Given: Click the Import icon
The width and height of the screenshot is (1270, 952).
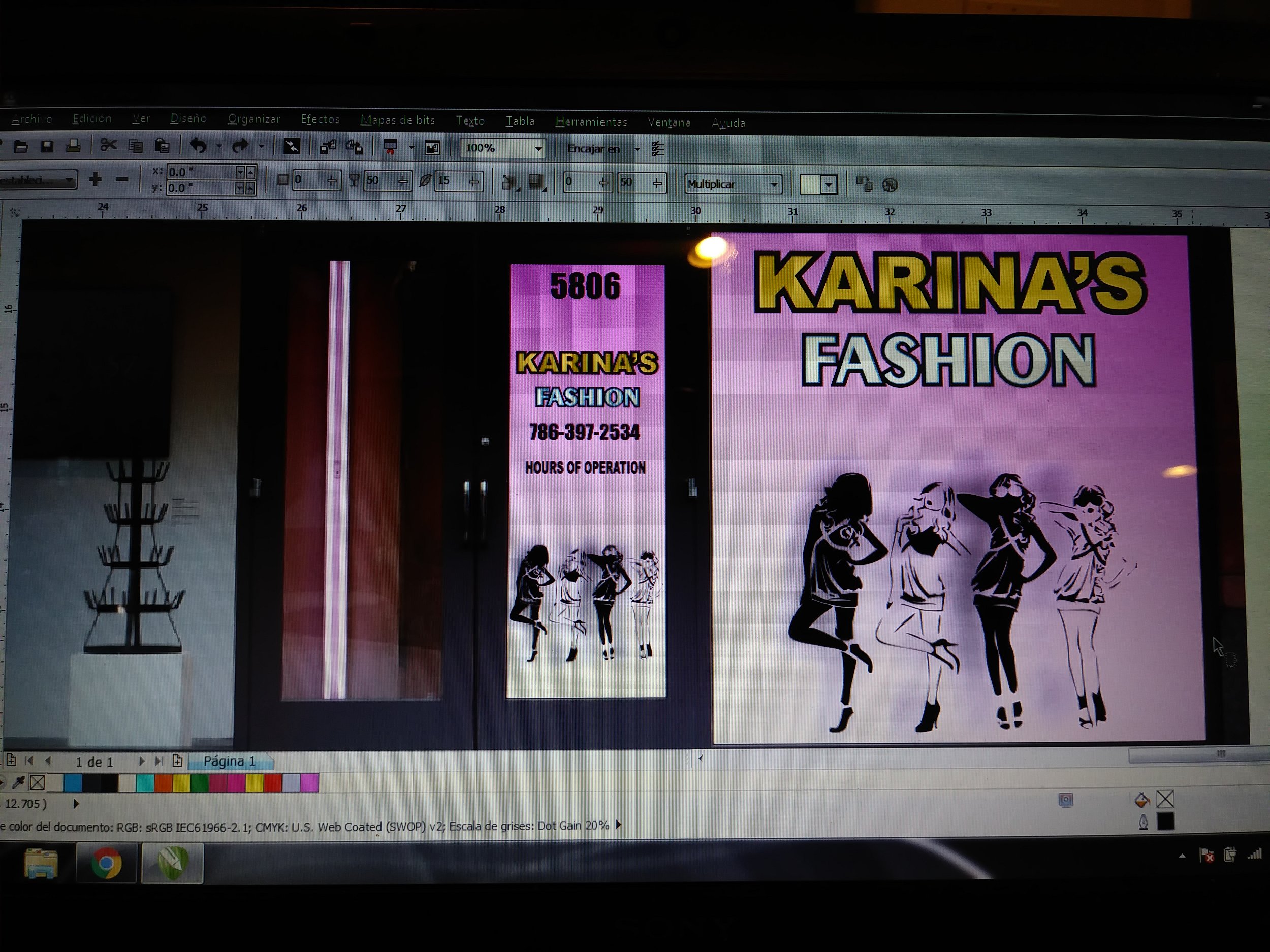Looking at the screenshot, I should click(328, 147).
